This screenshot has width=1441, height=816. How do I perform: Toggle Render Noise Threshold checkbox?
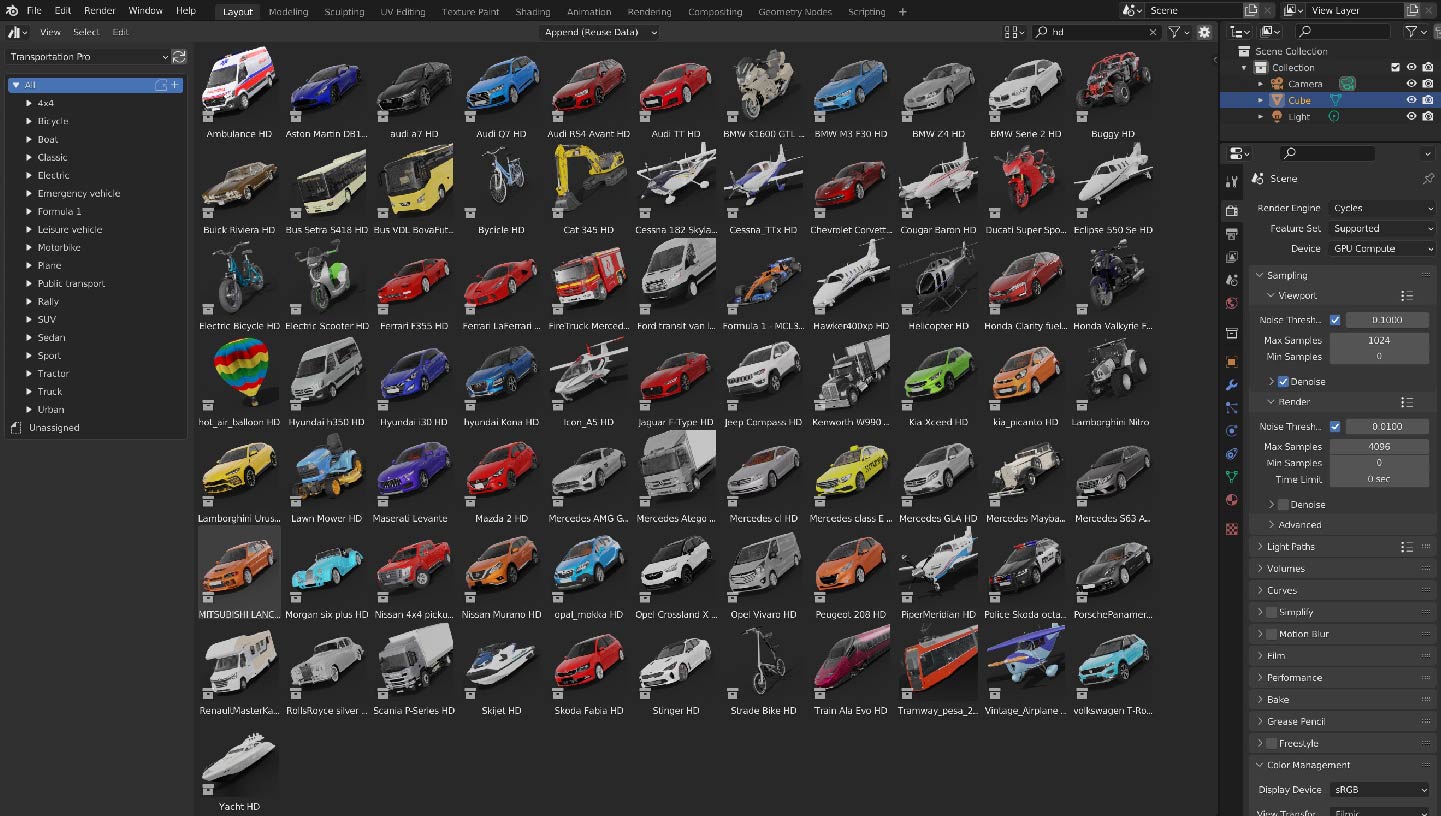coord(1335,427)
